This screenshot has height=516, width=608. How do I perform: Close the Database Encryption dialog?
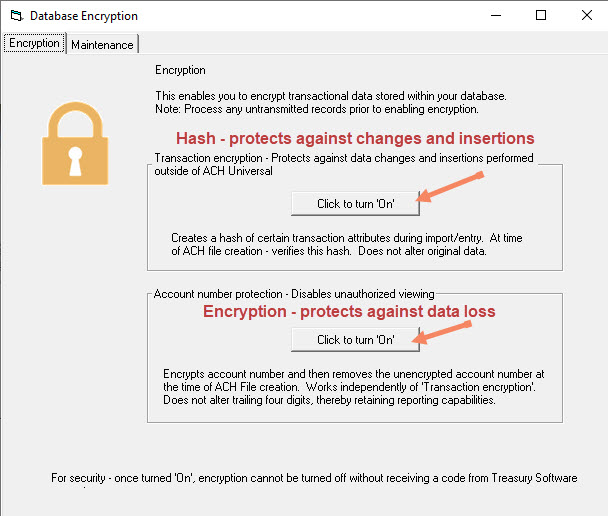[x=587, y=16]
